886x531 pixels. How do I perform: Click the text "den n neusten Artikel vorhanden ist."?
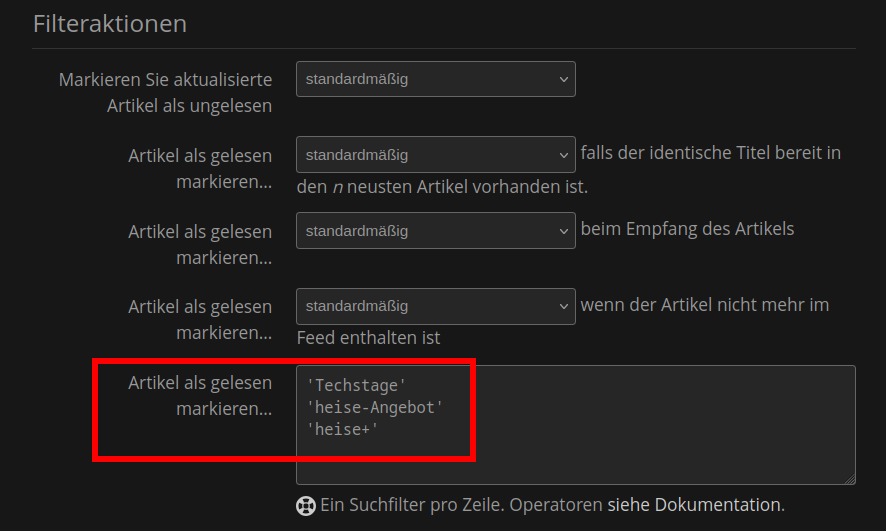click(442, 186)
